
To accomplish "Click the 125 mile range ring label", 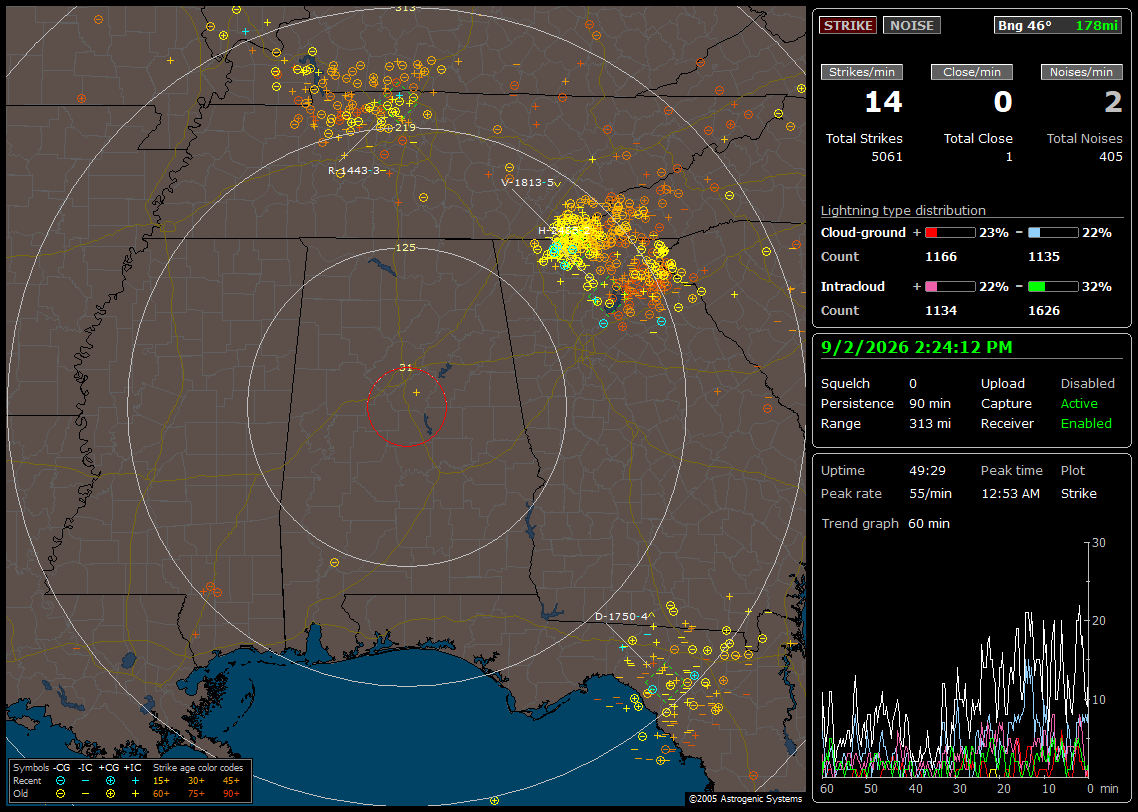I will tap(406, 247).
